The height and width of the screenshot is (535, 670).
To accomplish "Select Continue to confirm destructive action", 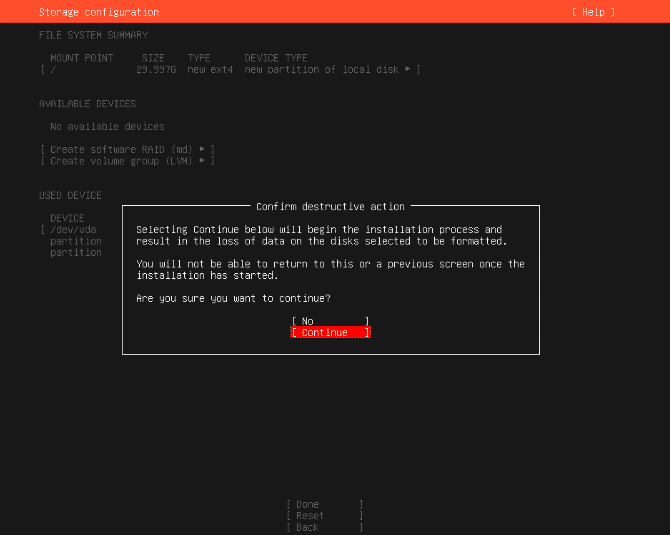I will 330,332.
